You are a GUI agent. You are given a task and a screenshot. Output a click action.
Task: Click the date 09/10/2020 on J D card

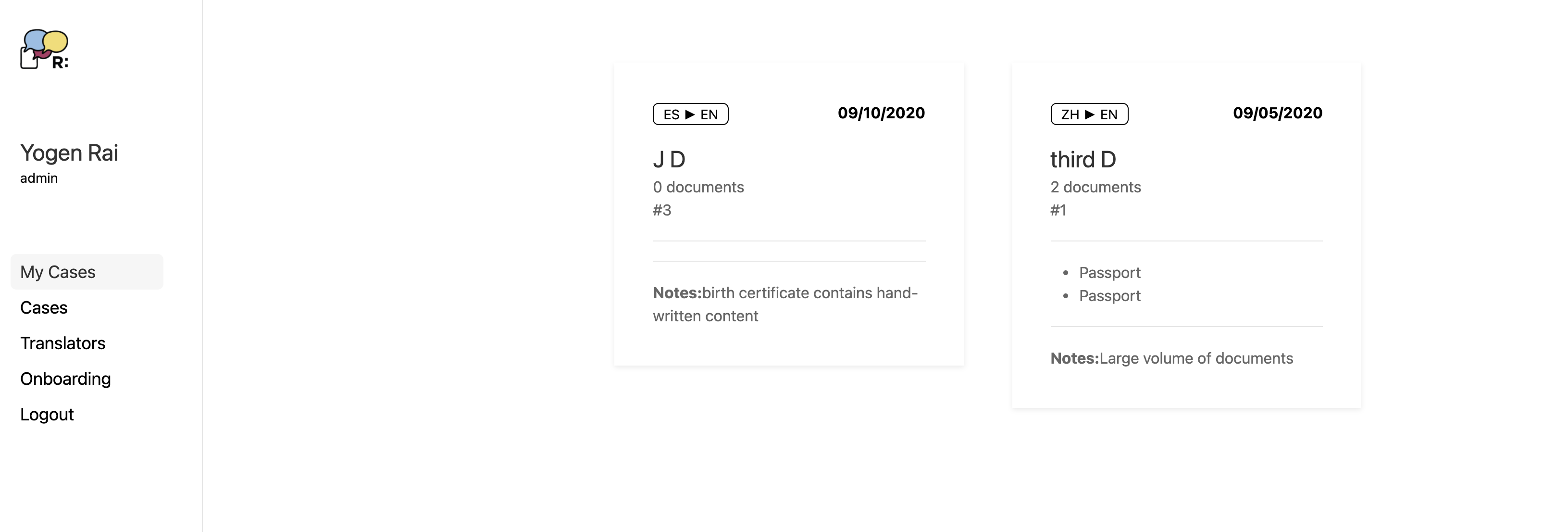click(881, 113)
